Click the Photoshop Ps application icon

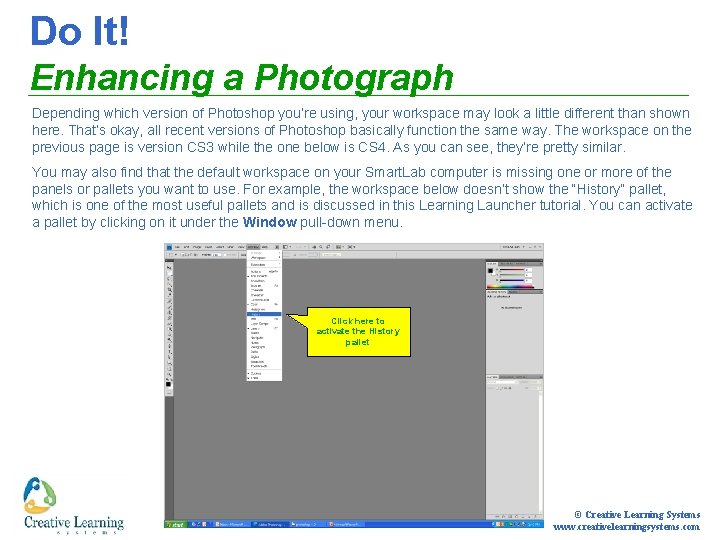(x=169, y=247)
